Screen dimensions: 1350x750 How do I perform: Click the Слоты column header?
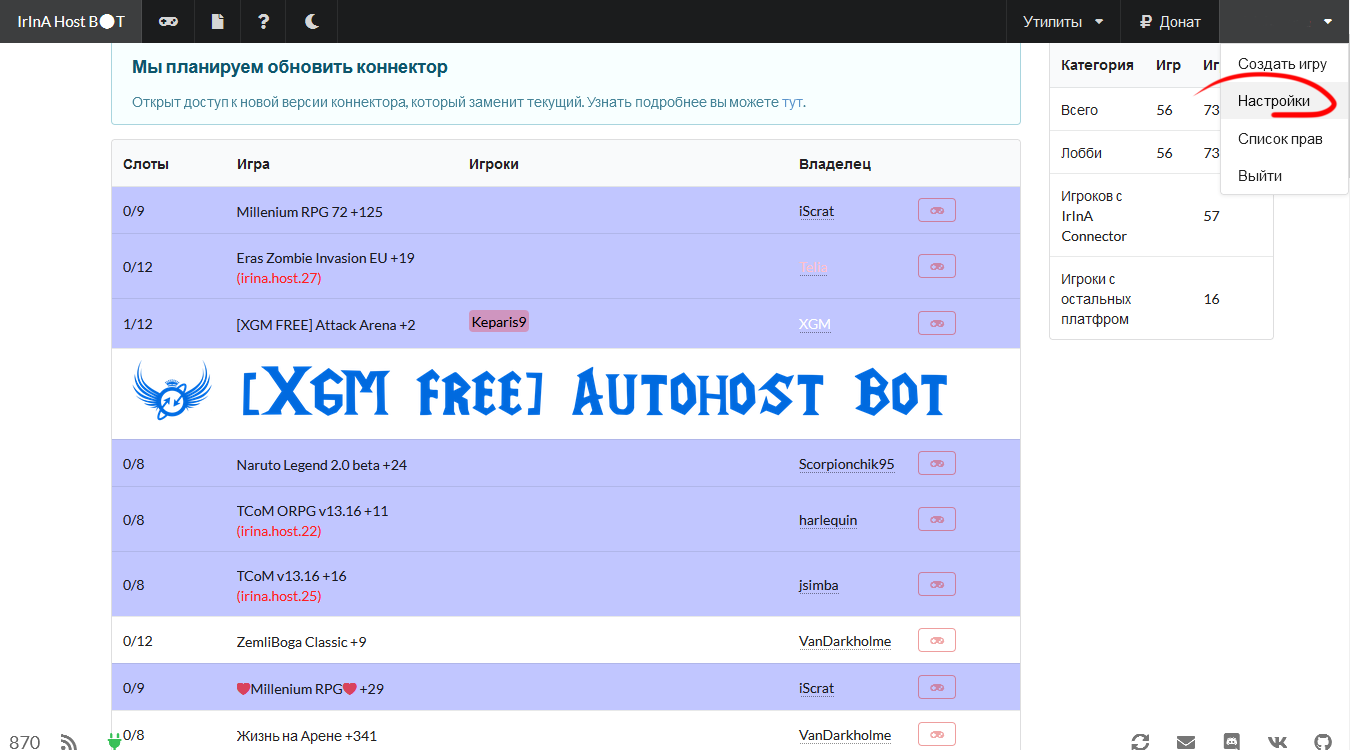click(146, 164)
